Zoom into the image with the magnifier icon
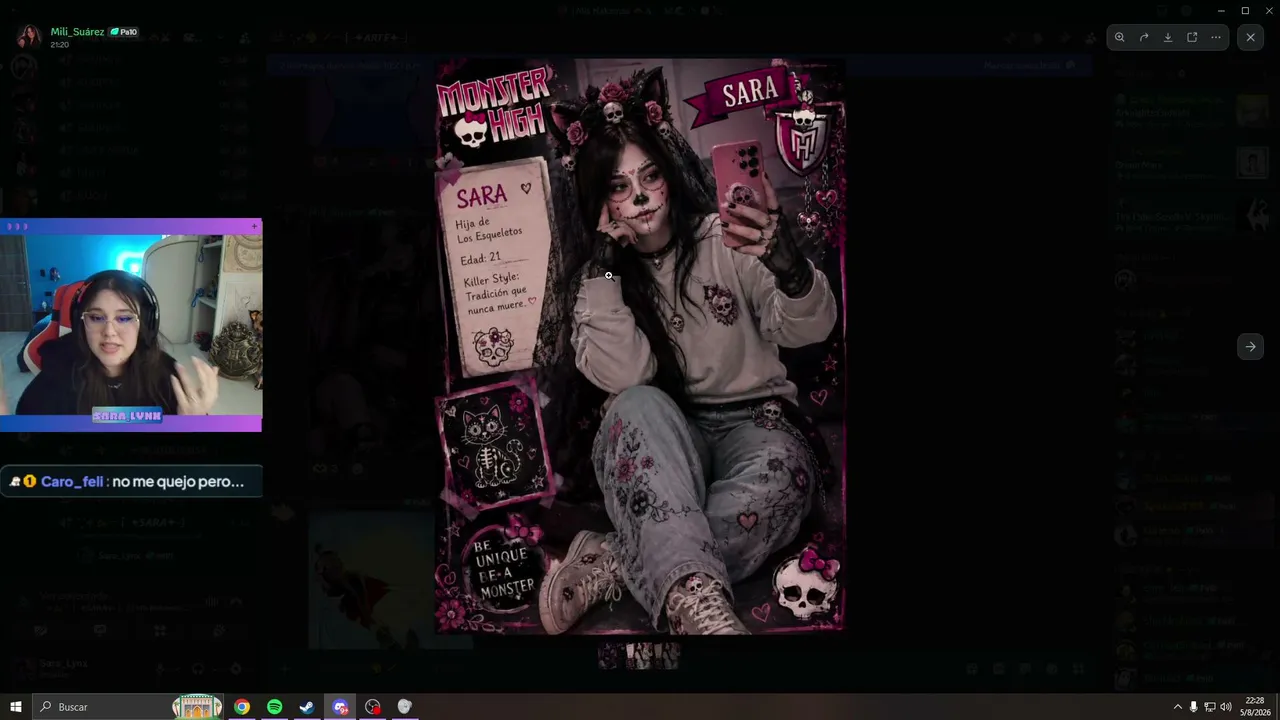 pos(1120,37)
